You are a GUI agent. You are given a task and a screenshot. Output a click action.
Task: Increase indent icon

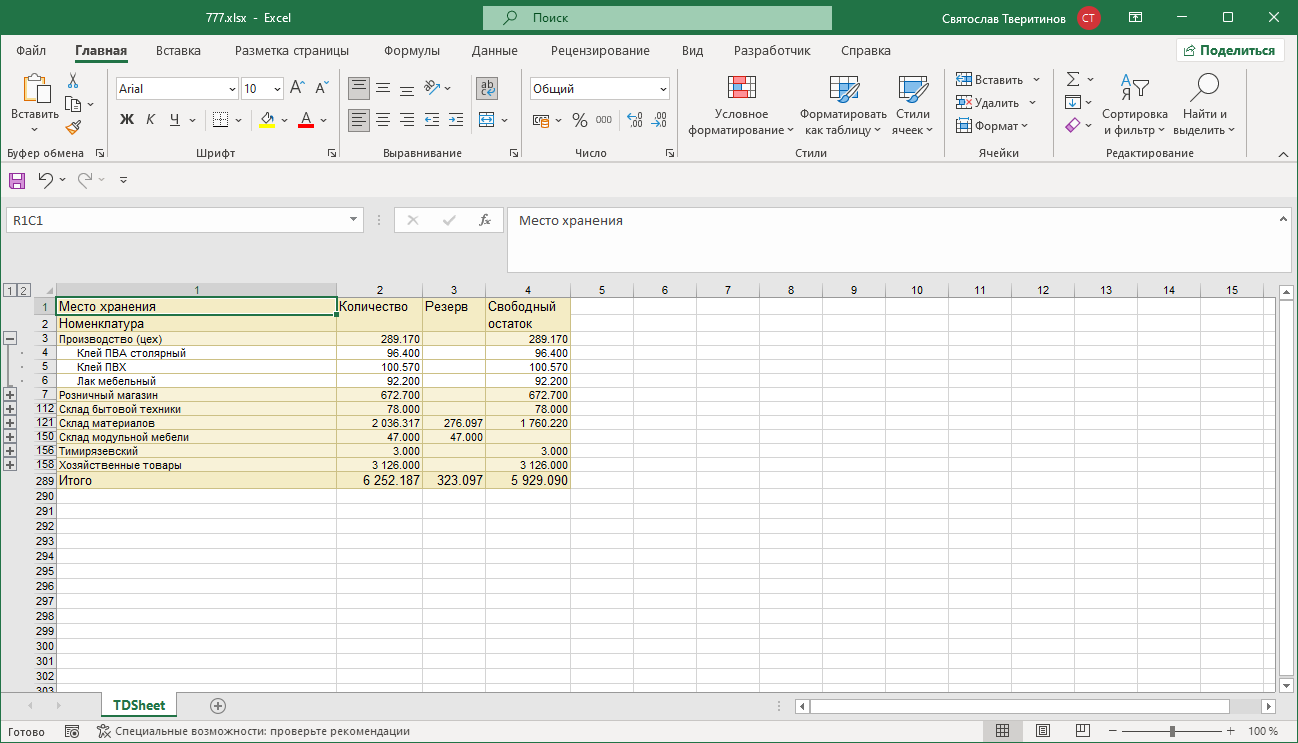point(456,120)
